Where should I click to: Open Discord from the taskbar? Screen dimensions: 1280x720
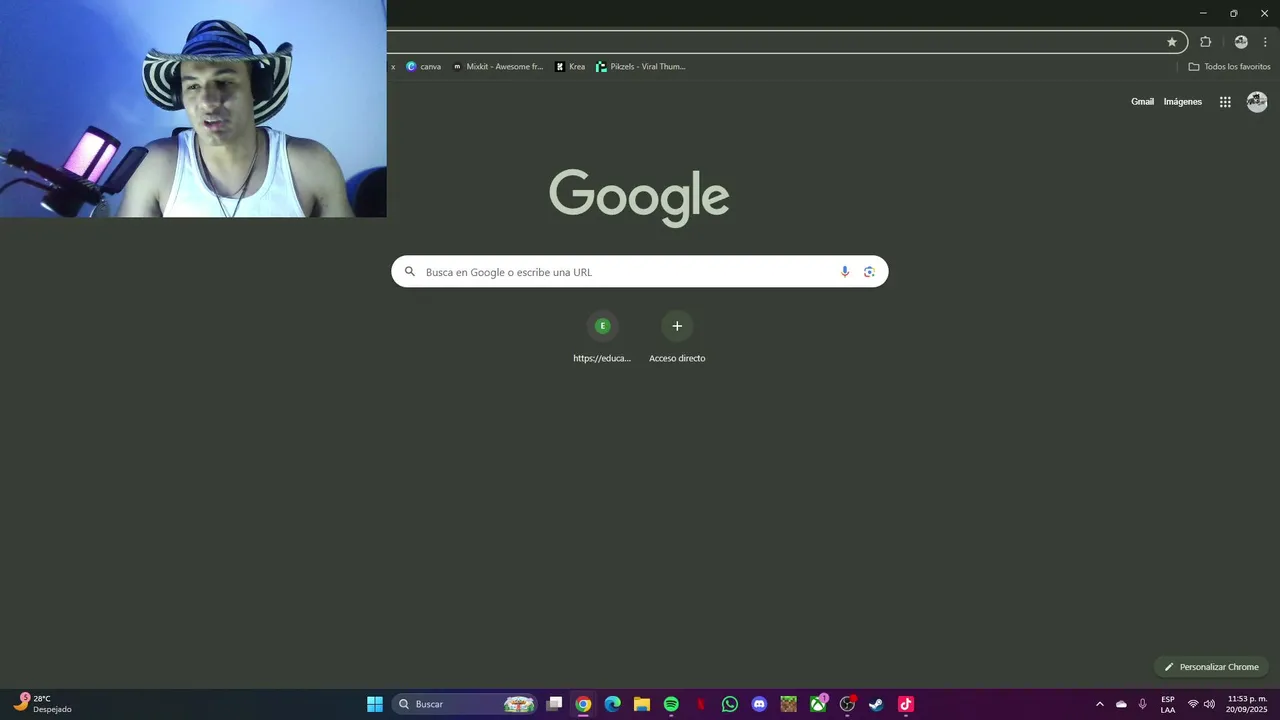759,704
